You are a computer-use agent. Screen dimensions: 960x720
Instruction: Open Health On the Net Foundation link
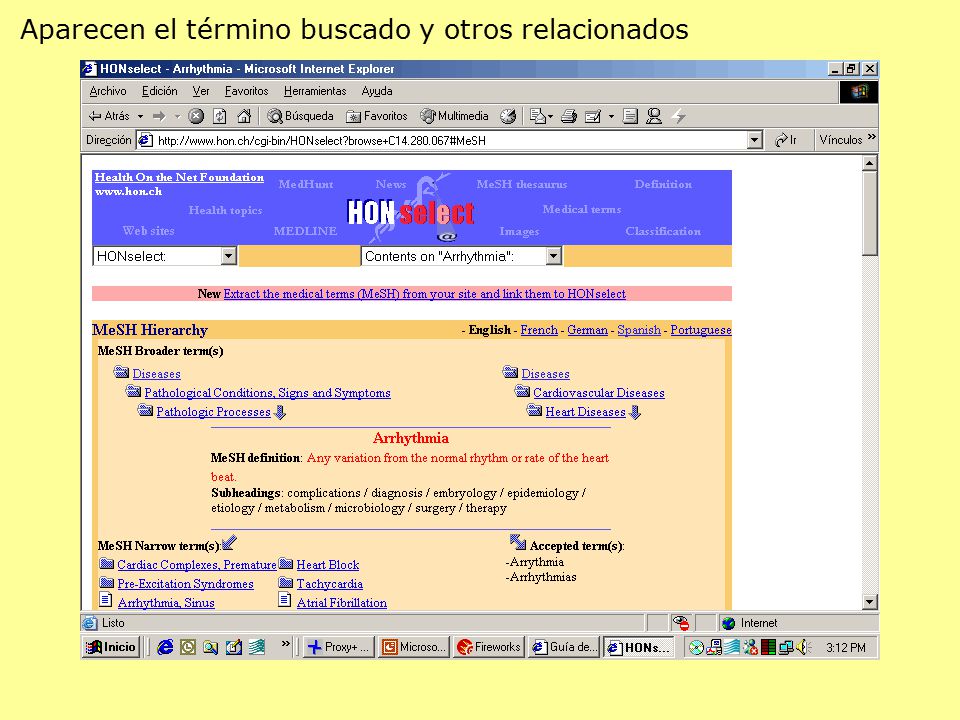(x=179, y=177)
